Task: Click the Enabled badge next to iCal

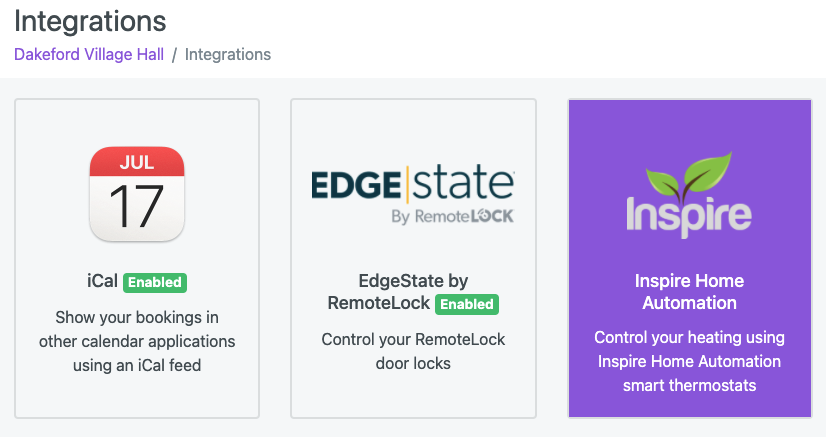Action: (x=155, y=282)
